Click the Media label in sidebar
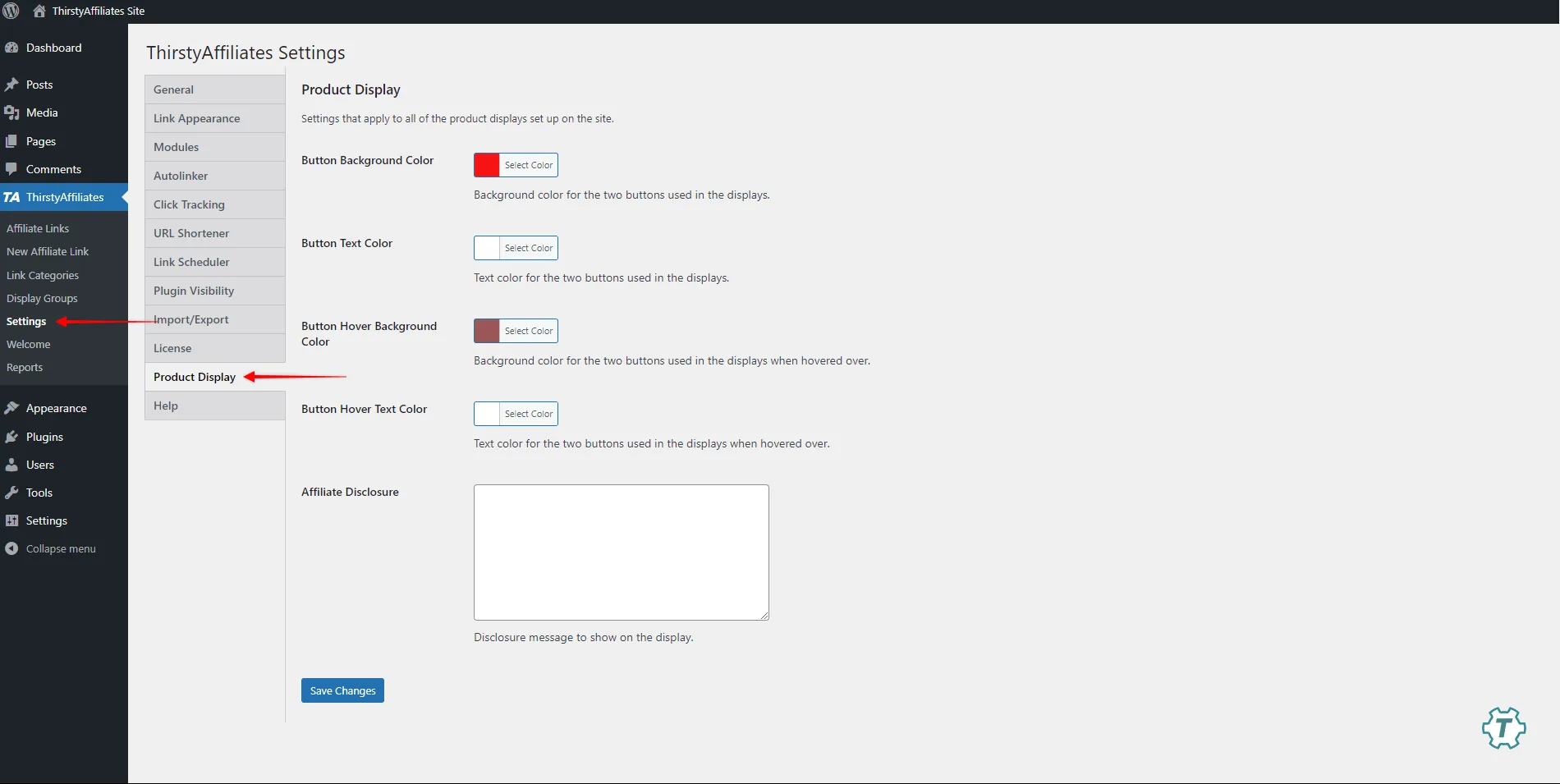1560x784 pixels. pyautogui.click(x=42, y=112)
